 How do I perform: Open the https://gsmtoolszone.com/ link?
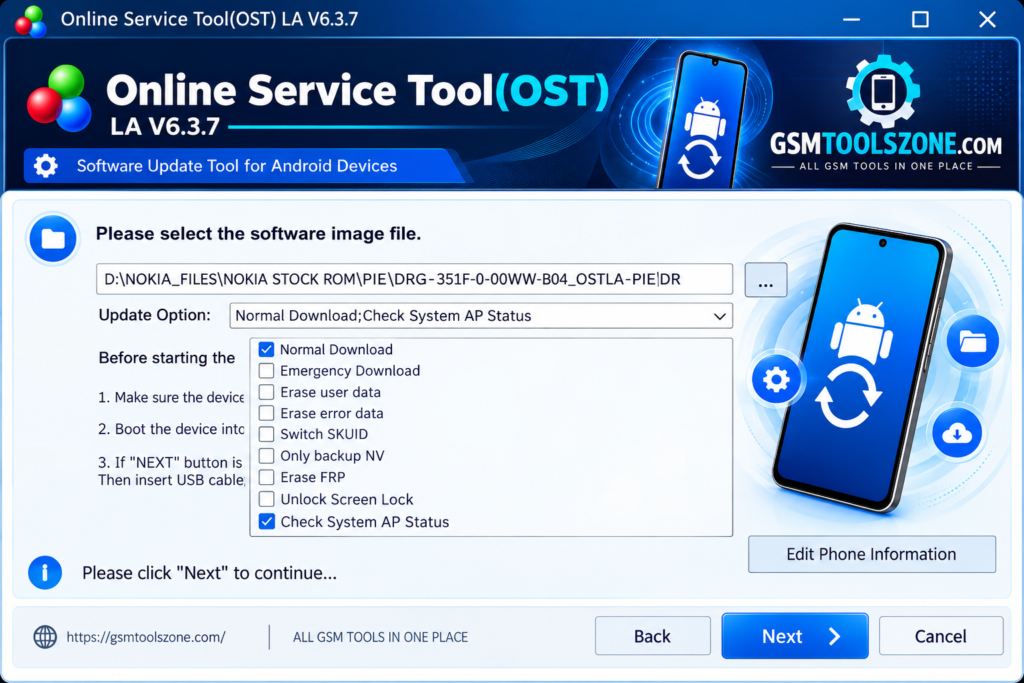click(x=146, y=637)
